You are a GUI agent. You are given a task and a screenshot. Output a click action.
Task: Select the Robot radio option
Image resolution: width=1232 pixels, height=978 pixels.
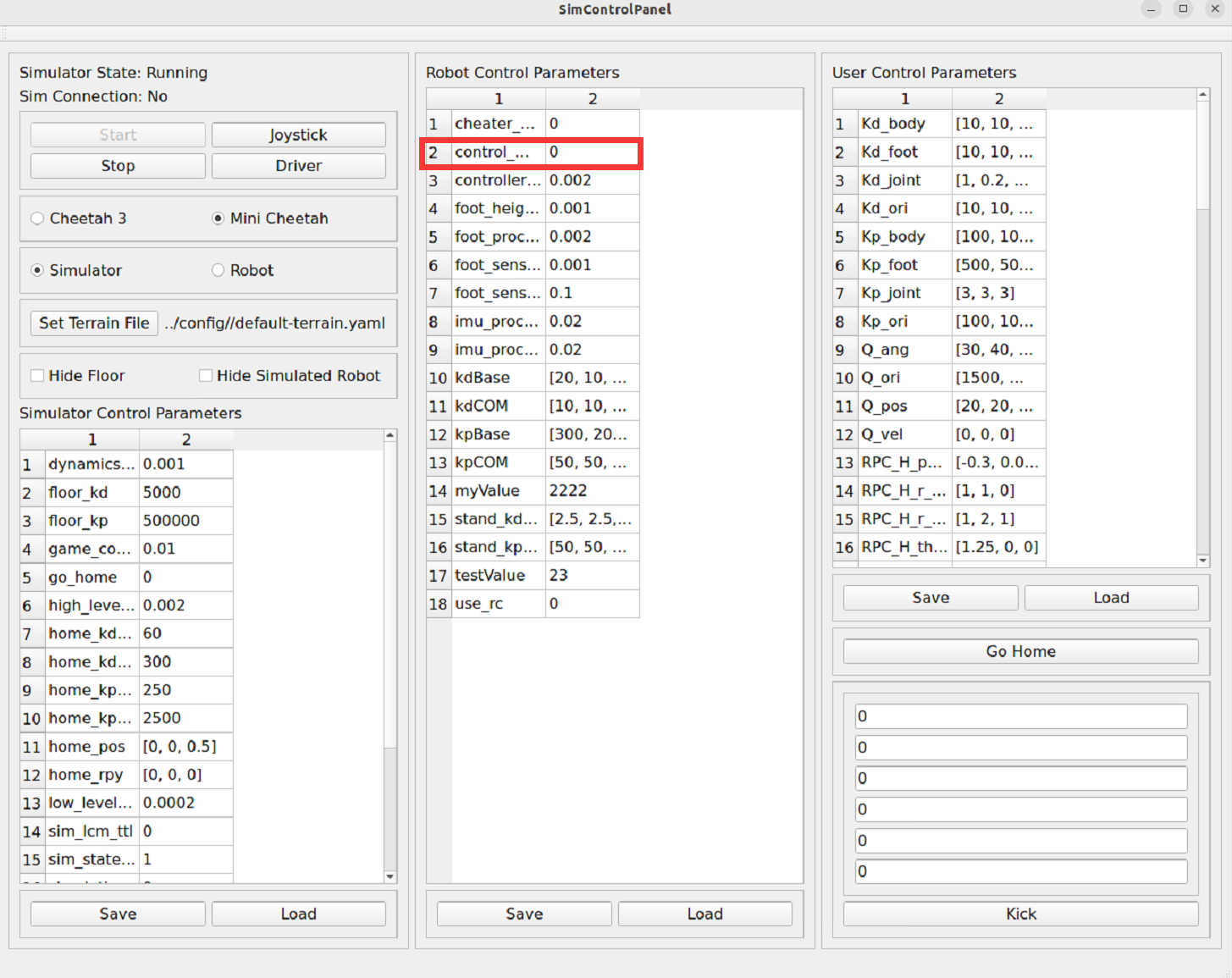[218, 270]
